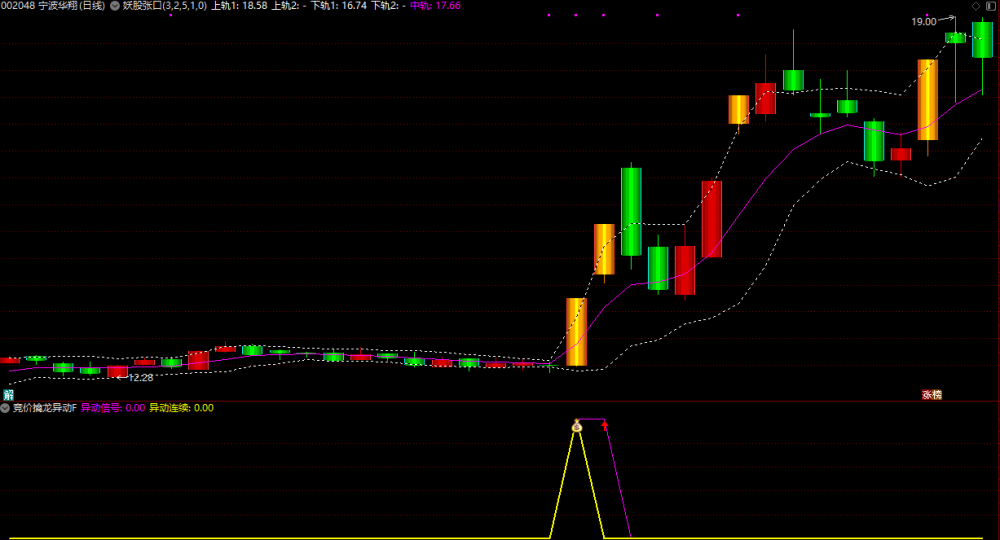Click the stock title 002048 宁波华翔(日线)
The image size is (1000, 540).
pyautogui.click(x=53, y=6)
